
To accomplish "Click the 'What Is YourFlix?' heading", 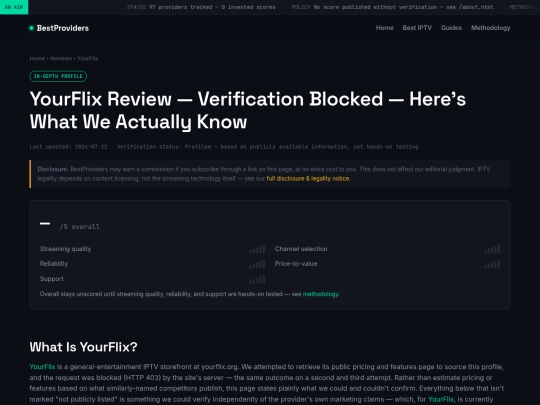I will tap(83, 347).
